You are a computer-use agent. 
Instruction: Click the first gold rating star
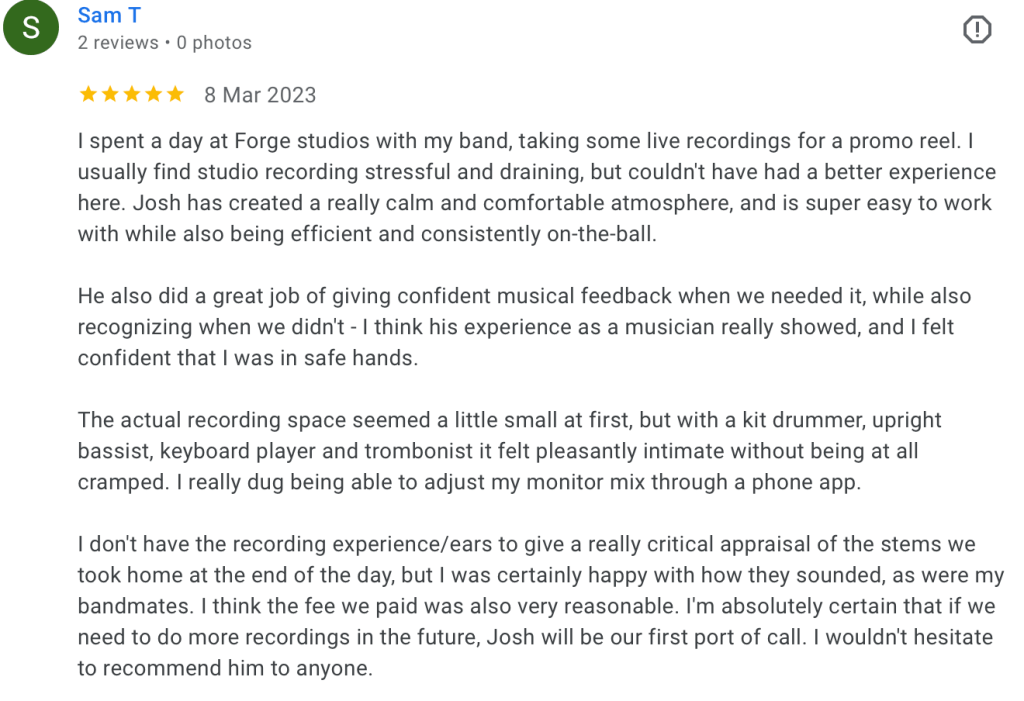[88, 95]
